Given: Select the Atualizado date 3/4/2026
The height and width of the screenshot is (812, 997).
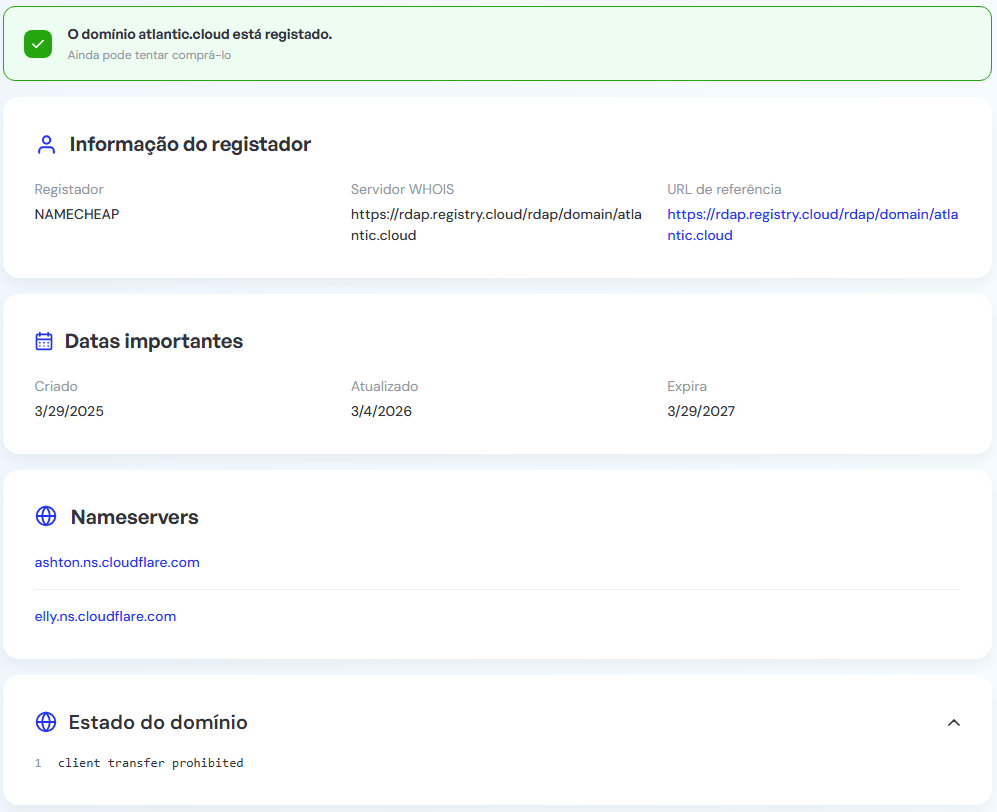Looking at the screenshot, I should (x=382, y=411).
